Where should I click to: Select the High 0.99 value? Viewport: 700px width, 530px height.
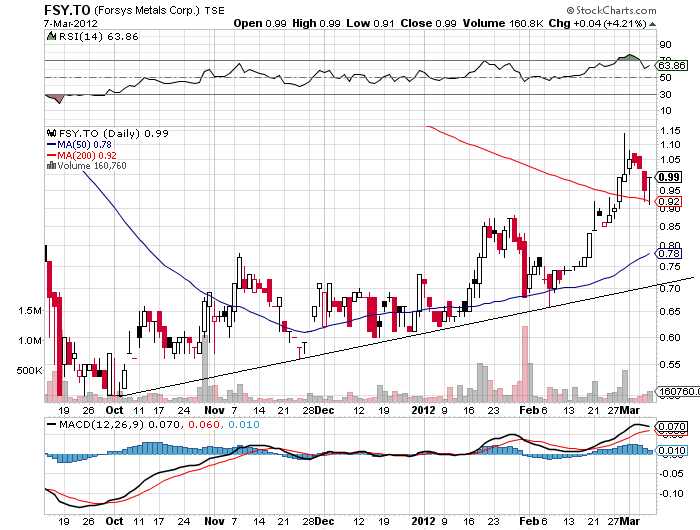[316, 23]
